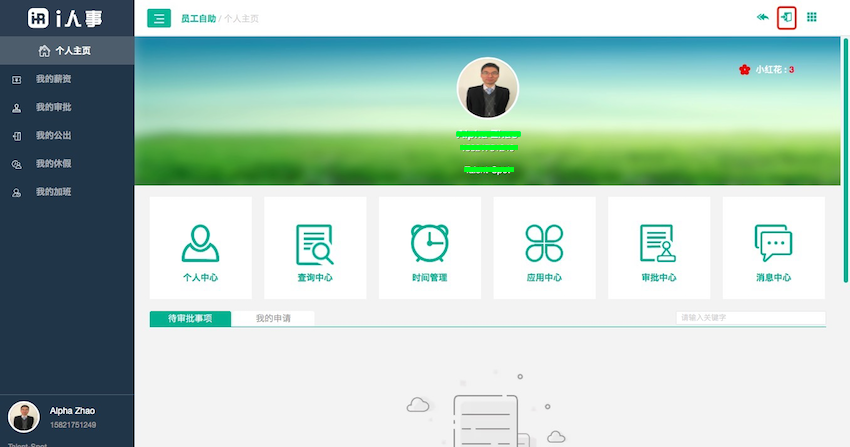
Task: Toggle the sidebar with hamburger button
Action: click(158, 18)
